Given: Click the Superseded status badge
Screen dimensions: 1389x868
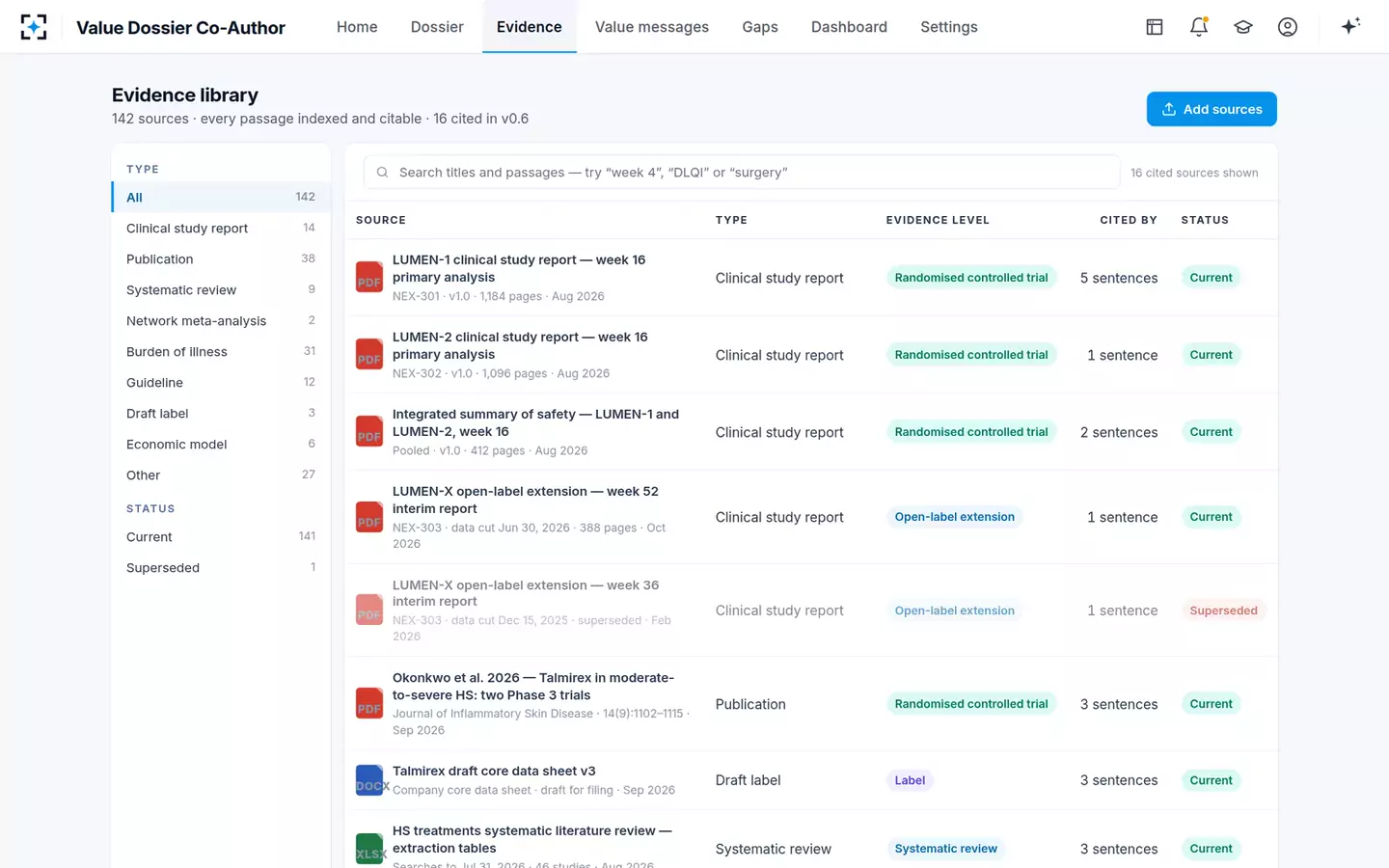Looking at the screenshot, I should [1223, 610].
